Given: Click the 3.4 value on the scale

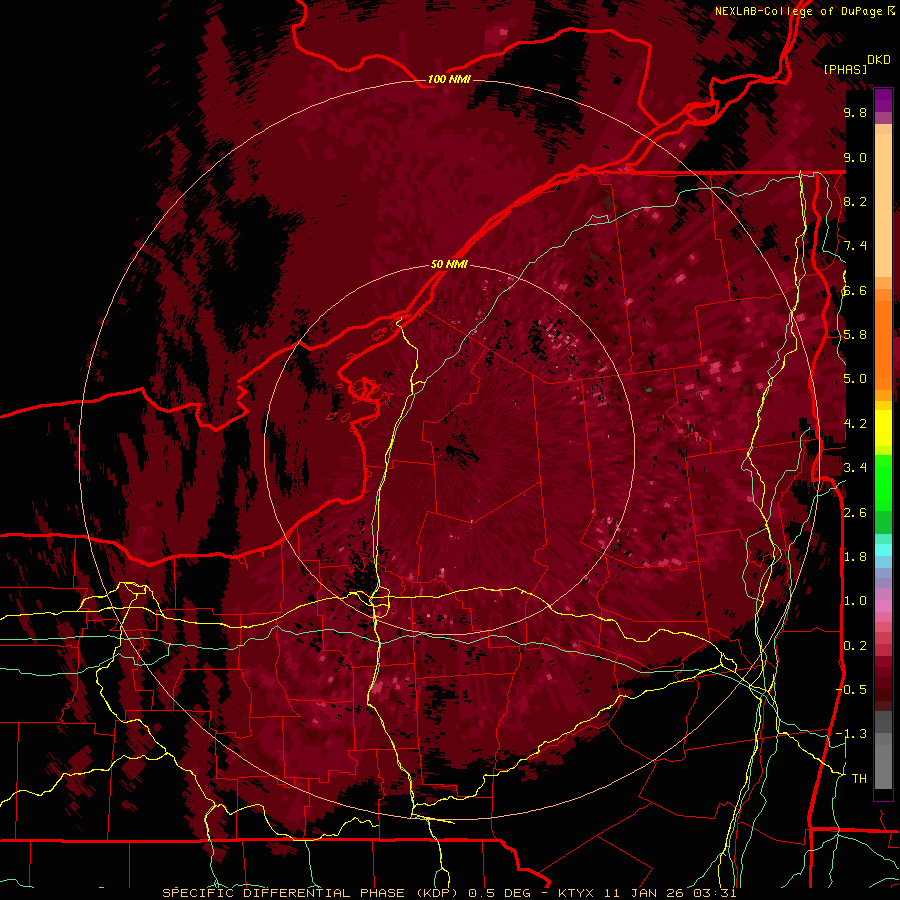Looking at the screenshot, I should pos(855,468).
